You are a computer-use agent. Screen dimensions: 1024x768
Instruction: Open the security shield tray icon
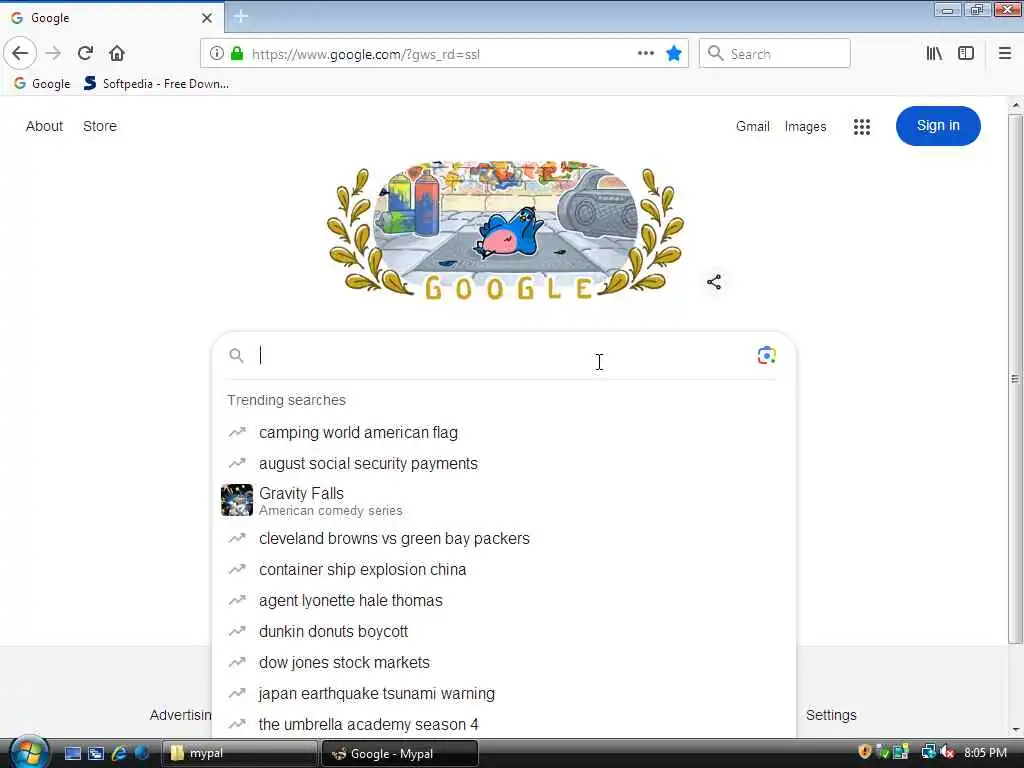coord(865,752)
